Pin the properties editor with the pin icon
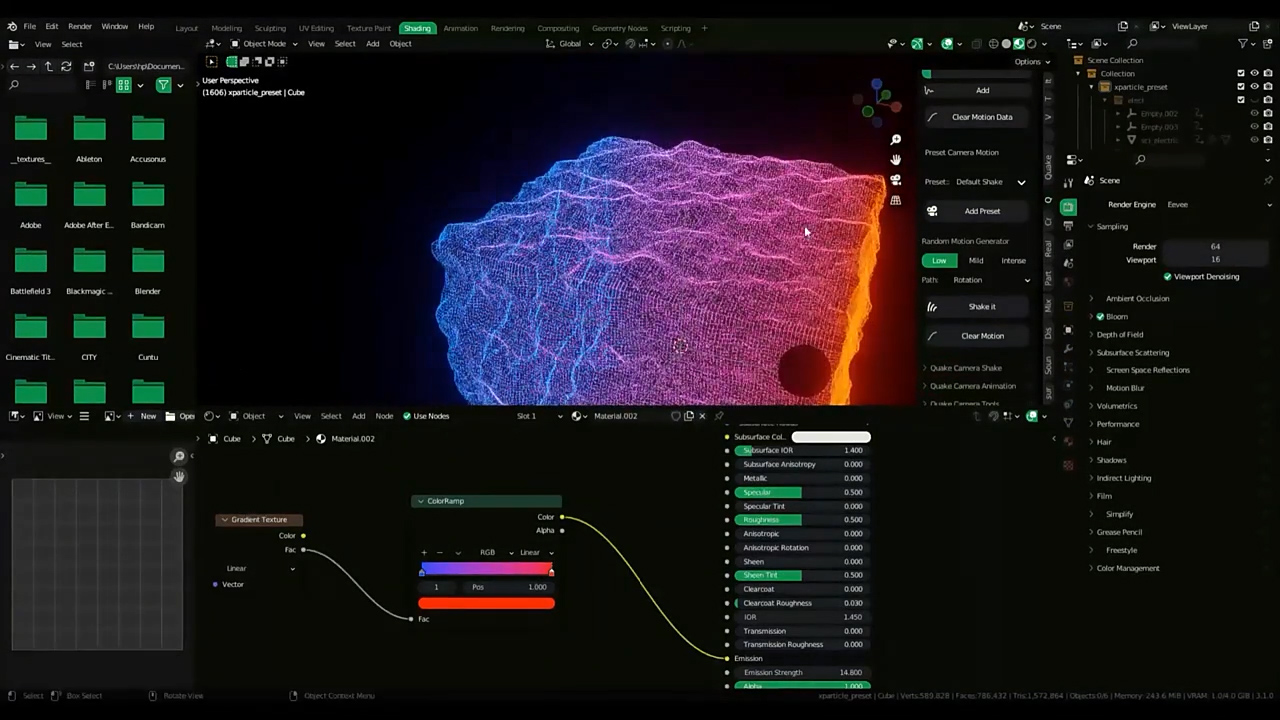Image resolution: width=1280 pixels, height=720 pixels. click(x=1268, y=180)
